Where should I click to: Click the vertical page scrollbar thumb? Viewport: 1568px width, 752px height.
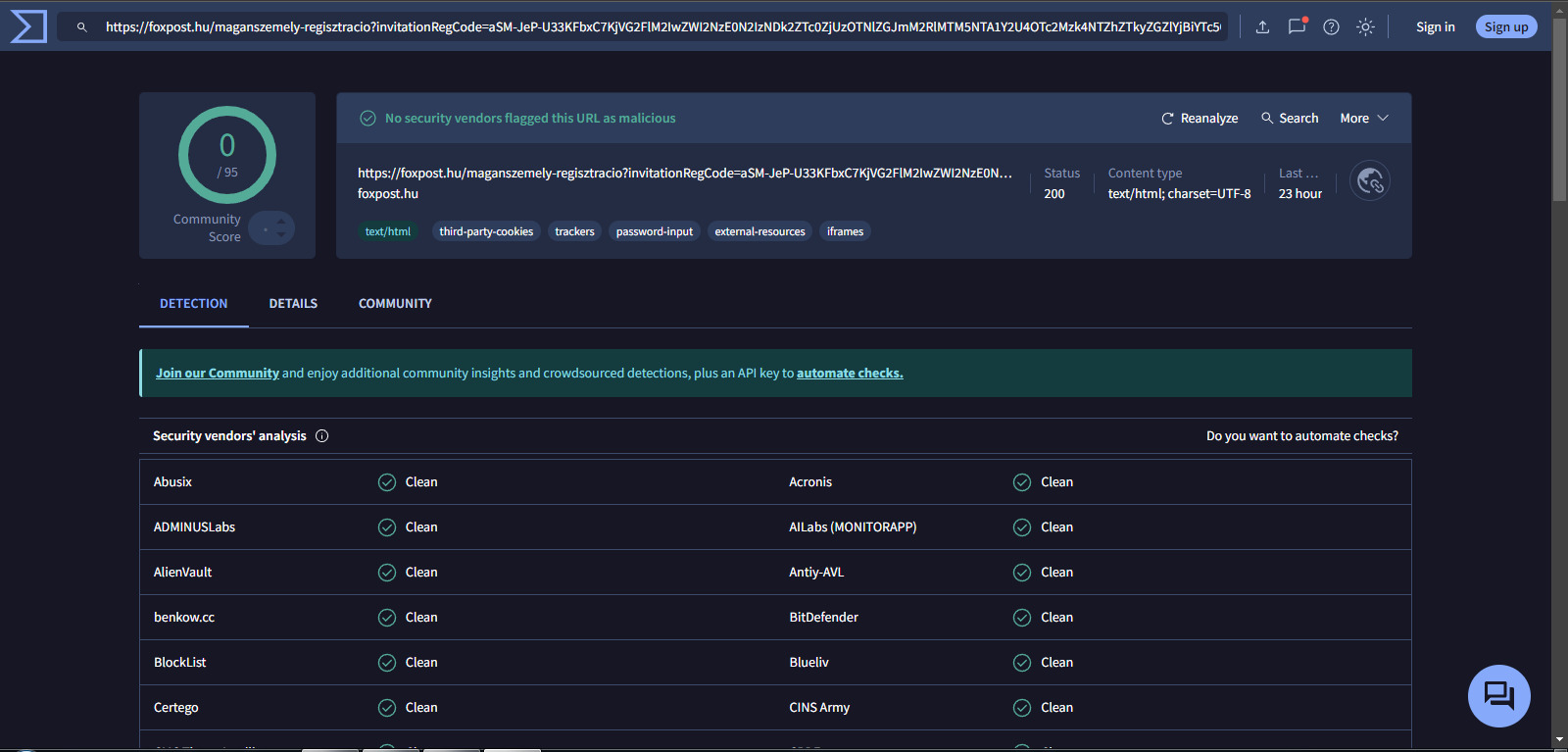[x=1559, y=108]
